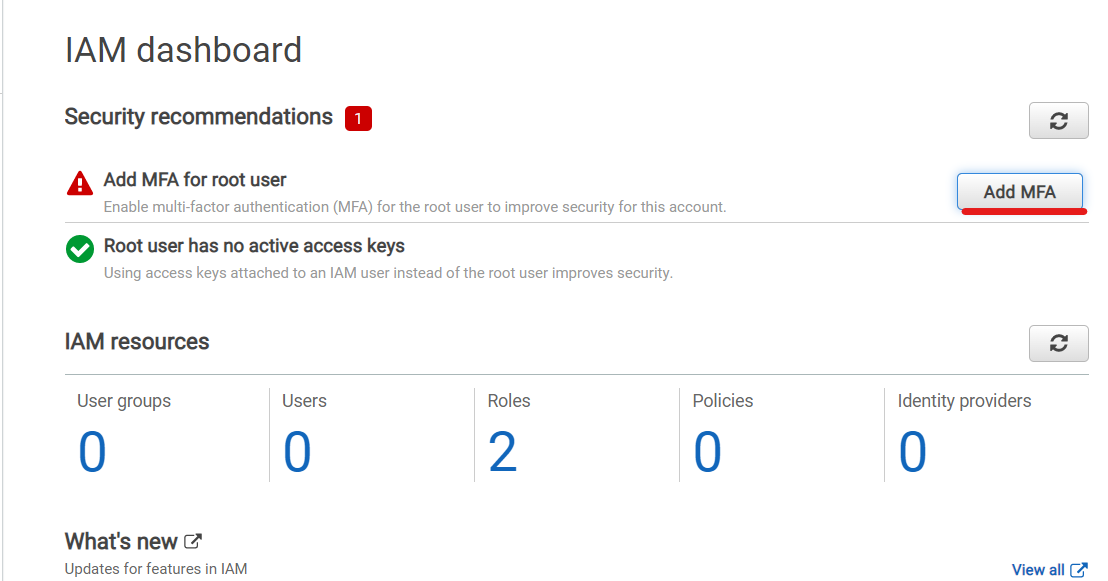Click the red warning triangle icon
This screenshot has height=581, width=1108.
pyautogui.click(x=80, y=183)
